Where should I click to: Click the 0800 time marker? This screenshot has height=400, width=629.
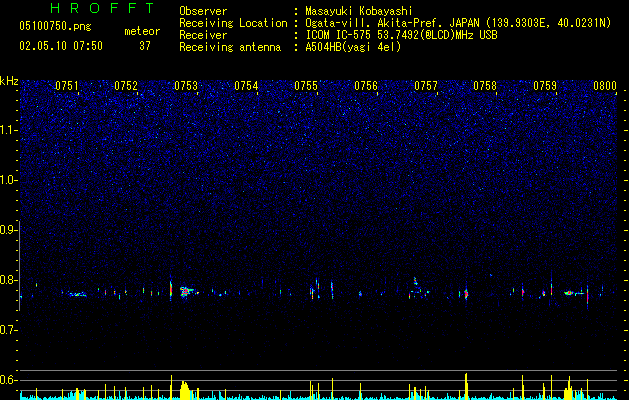coord(605,86)
